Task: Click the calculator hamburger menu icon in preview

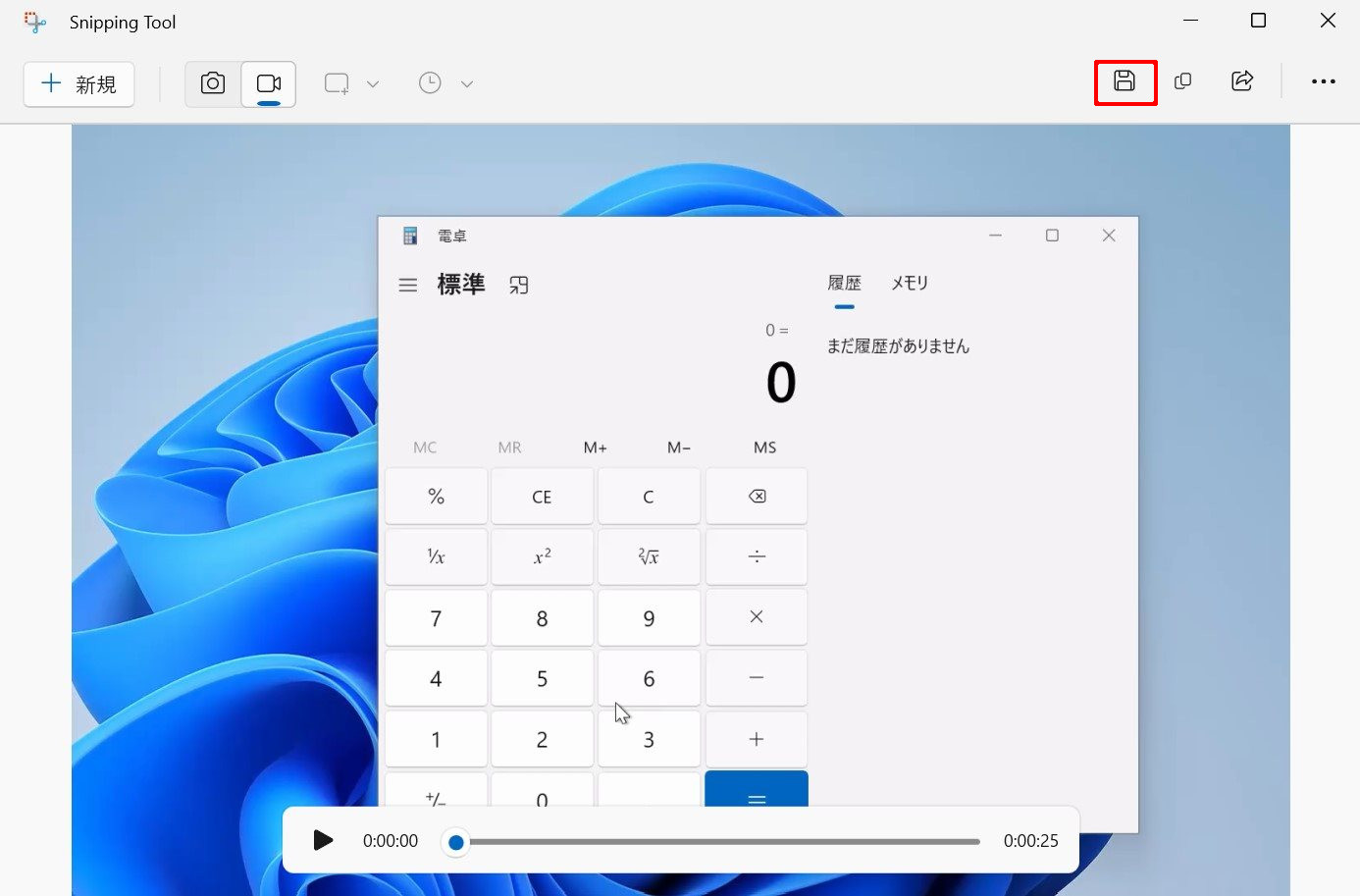Action: (408, 286)
